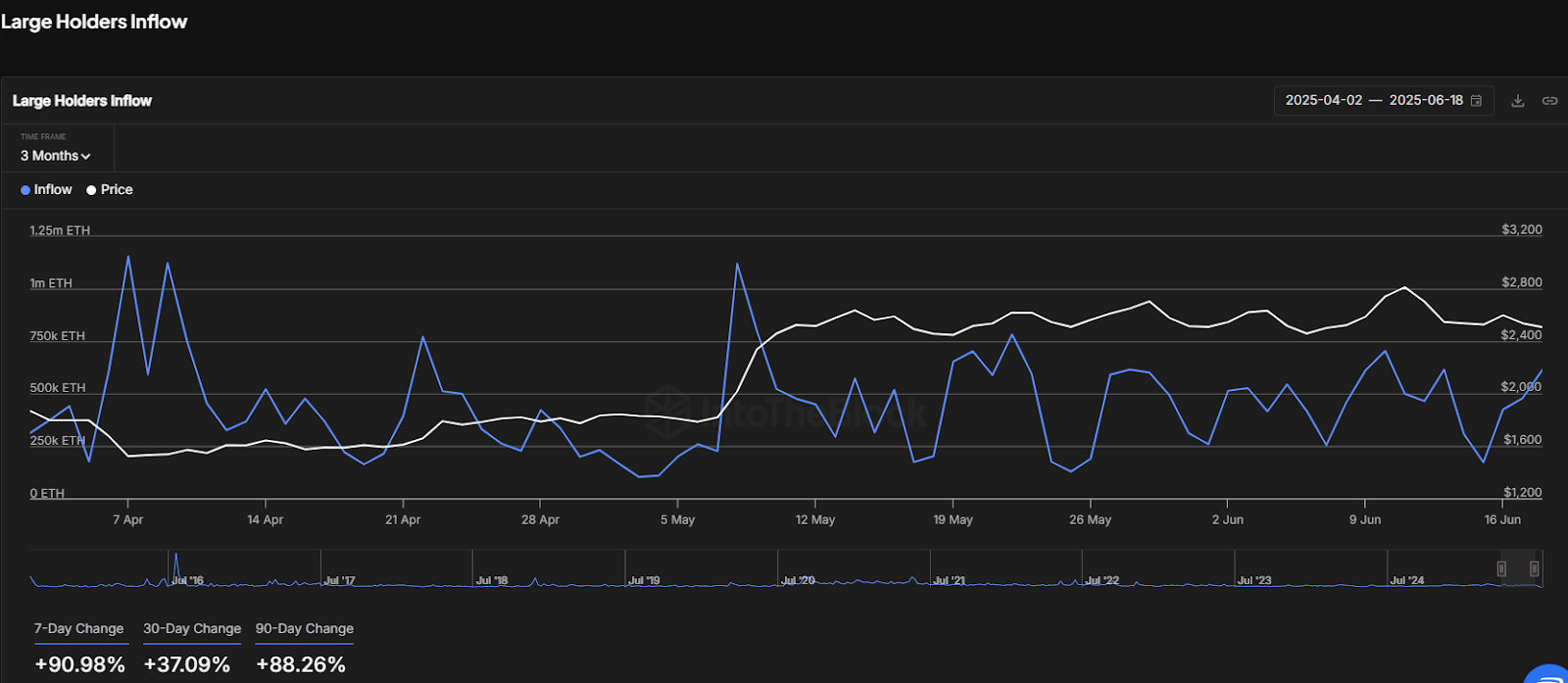Select the 7-Day Change tab

pos(79,629)
